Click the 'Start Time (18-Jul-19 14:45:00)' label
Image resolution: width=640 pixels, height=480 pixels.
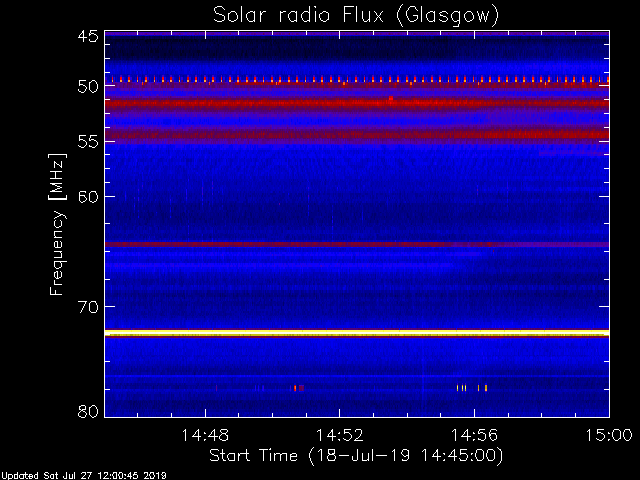(x=356, y=456)
